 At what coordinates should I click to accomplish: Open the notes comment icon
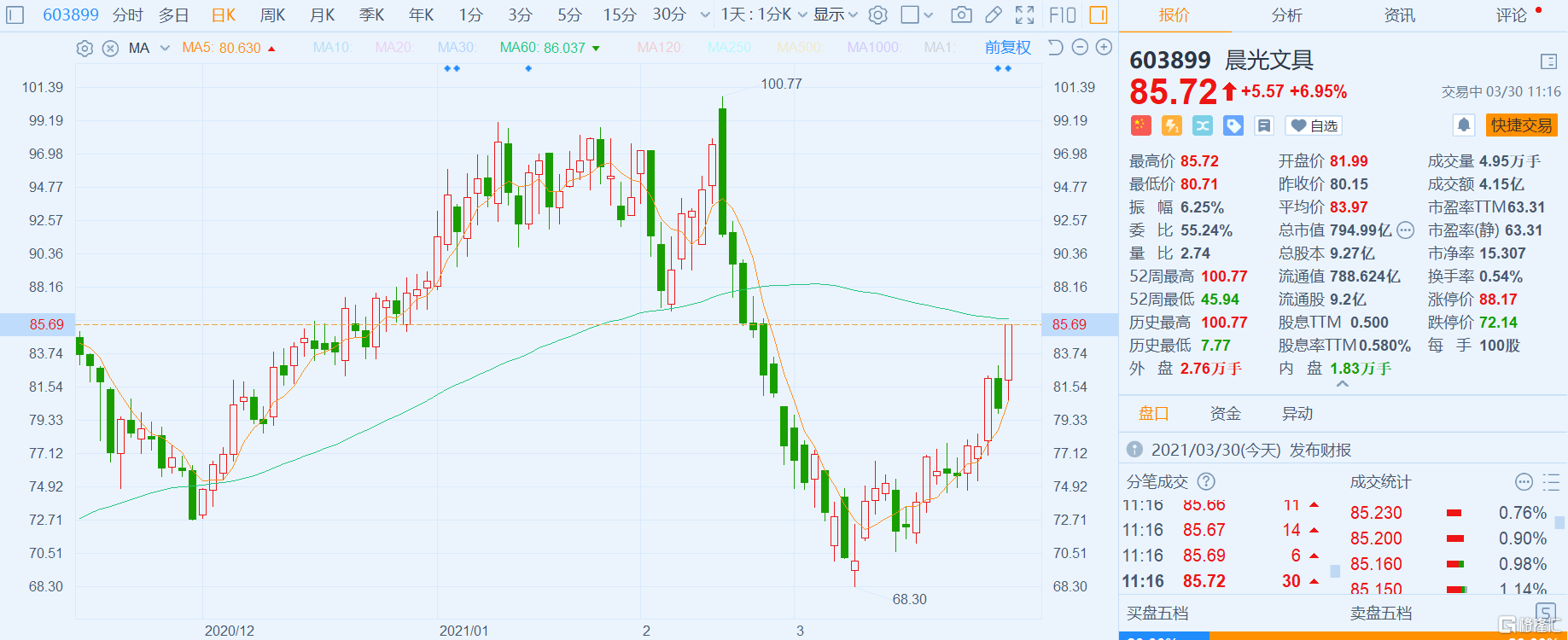point(1264,126)
